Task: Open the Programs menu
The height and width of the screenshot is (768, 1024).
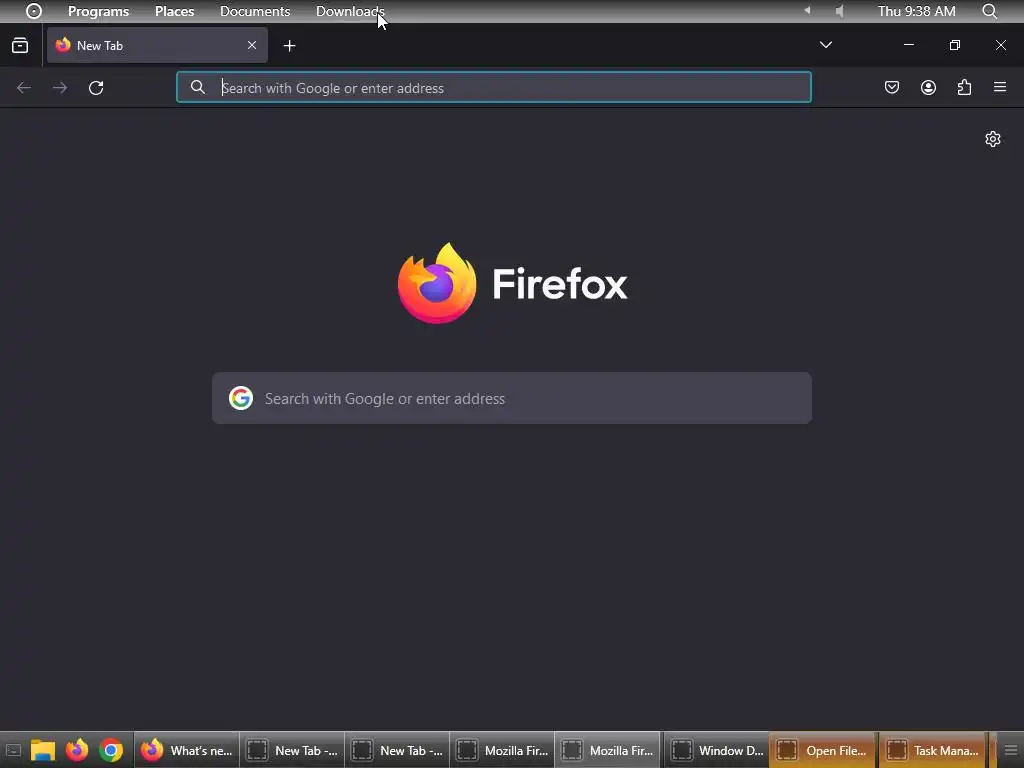Action: pyautogui.click(x=99, y=11)
